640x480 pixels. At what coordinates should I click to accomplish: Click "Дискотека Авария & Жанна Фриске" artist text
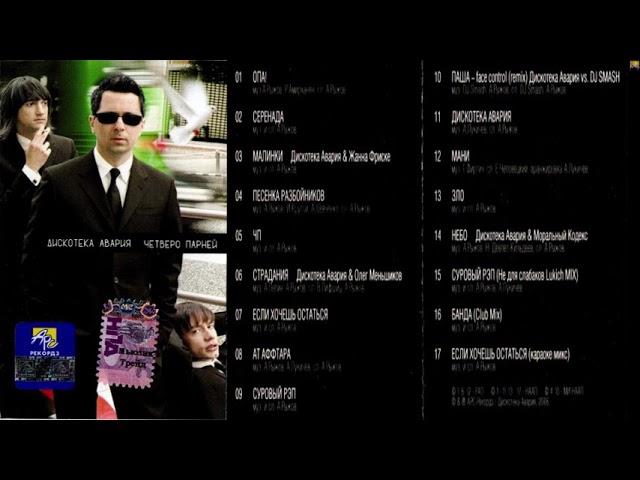click(x=340, y=157)
